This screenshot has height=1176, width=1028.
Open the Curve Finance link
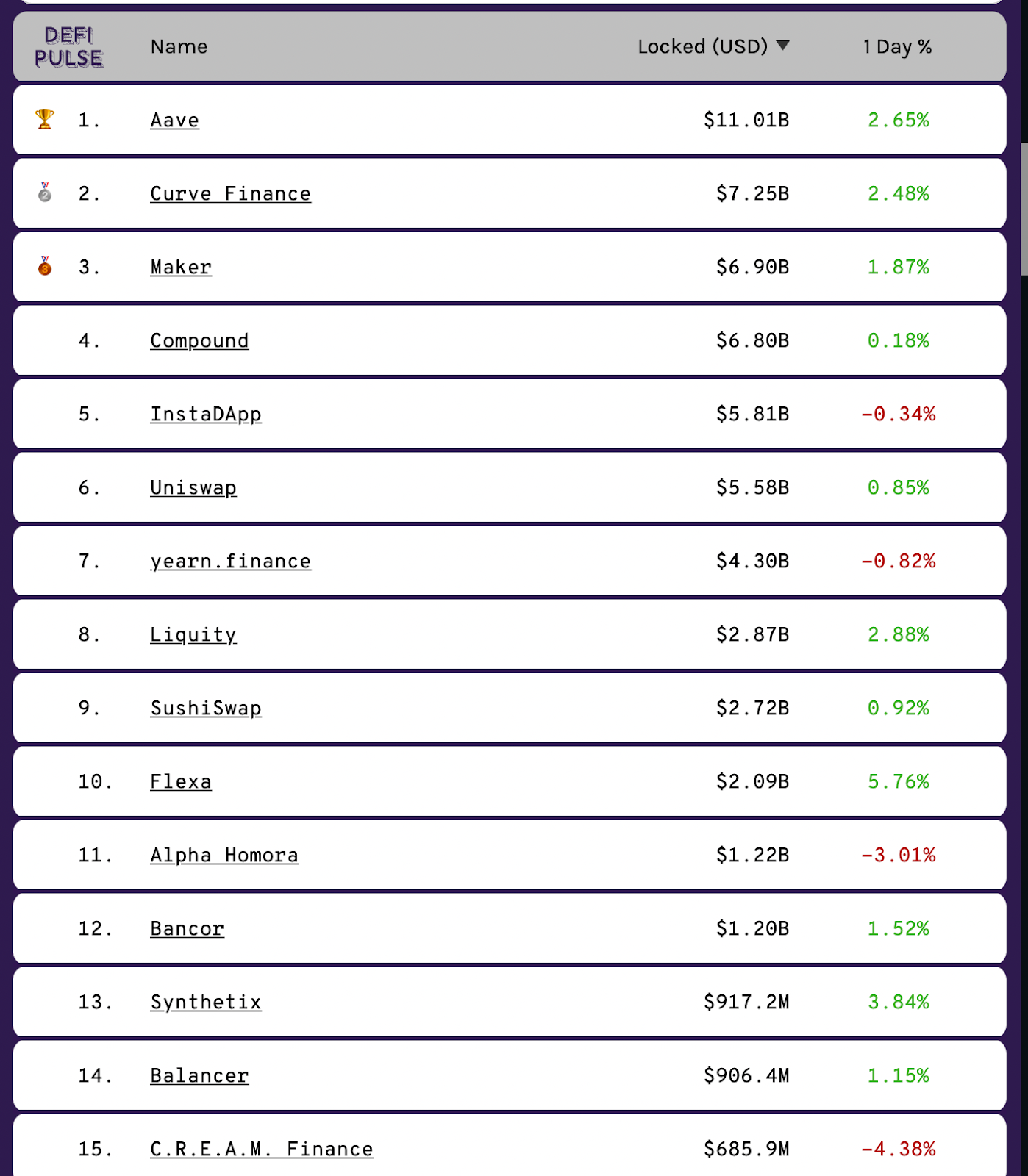pyautogui.click(x=231, y=193)
